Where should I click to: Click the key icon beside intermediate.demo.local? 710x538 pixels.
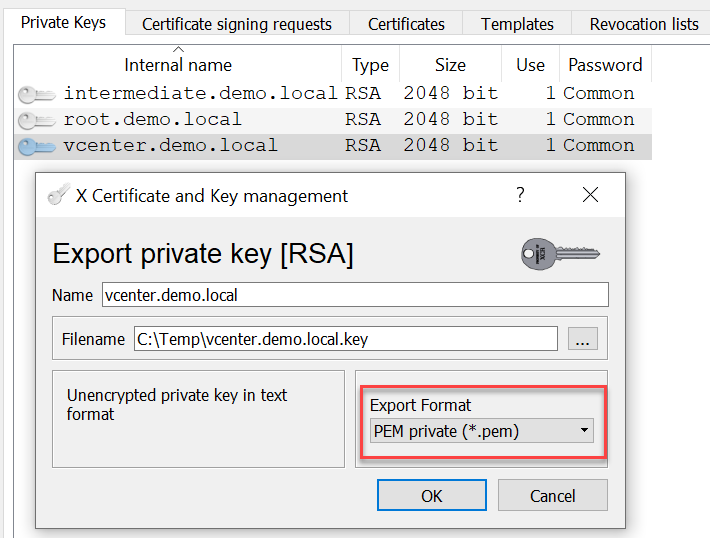(x=37, y=94)
